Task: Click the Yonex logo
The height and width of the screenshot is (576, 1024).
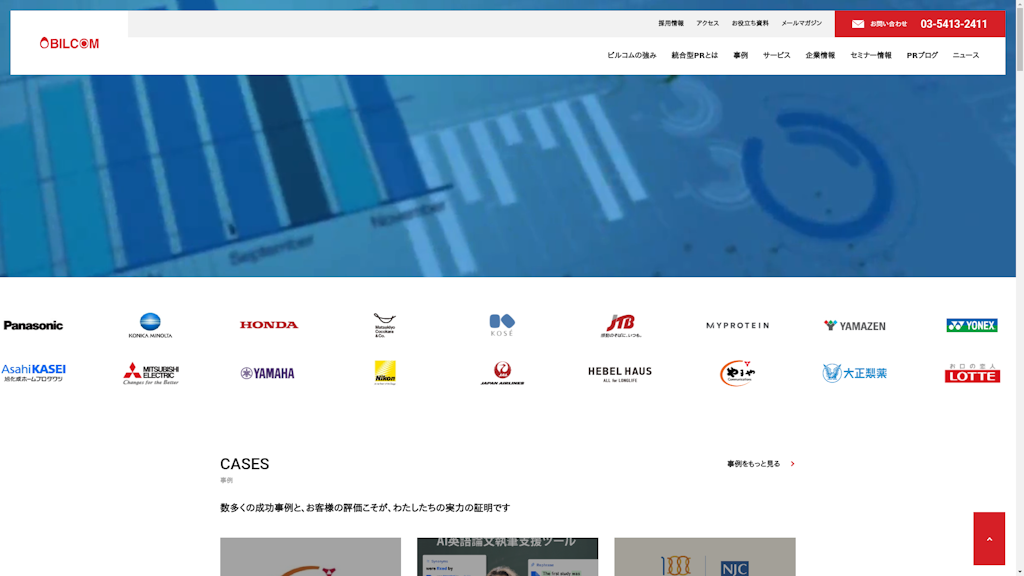Action: tap(971, 325)
